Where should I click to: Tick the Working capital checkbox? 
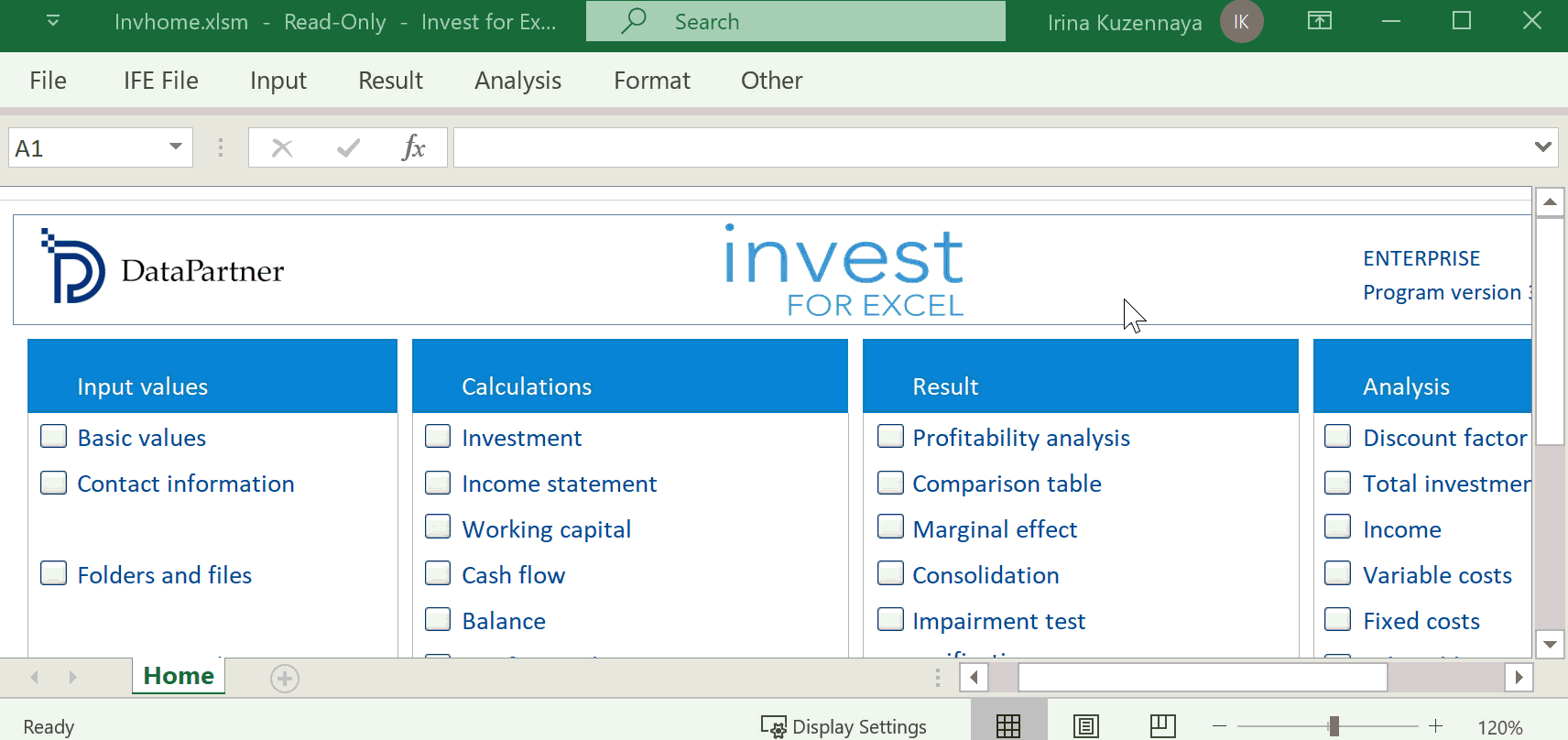coord(438,527)
